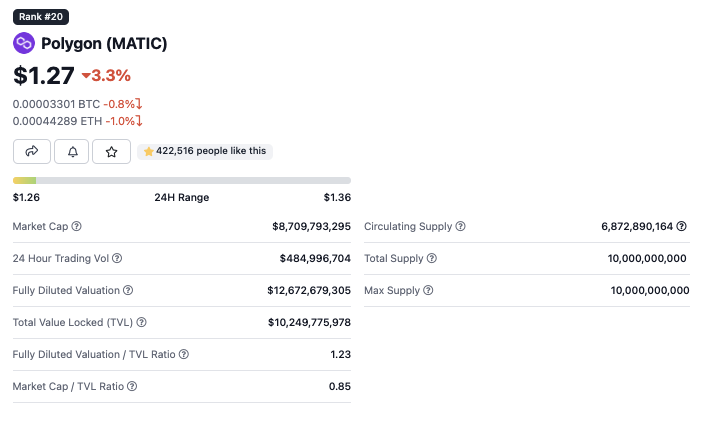707x423 pixels.
Task: Click the share arrow button
Action: 32,152
